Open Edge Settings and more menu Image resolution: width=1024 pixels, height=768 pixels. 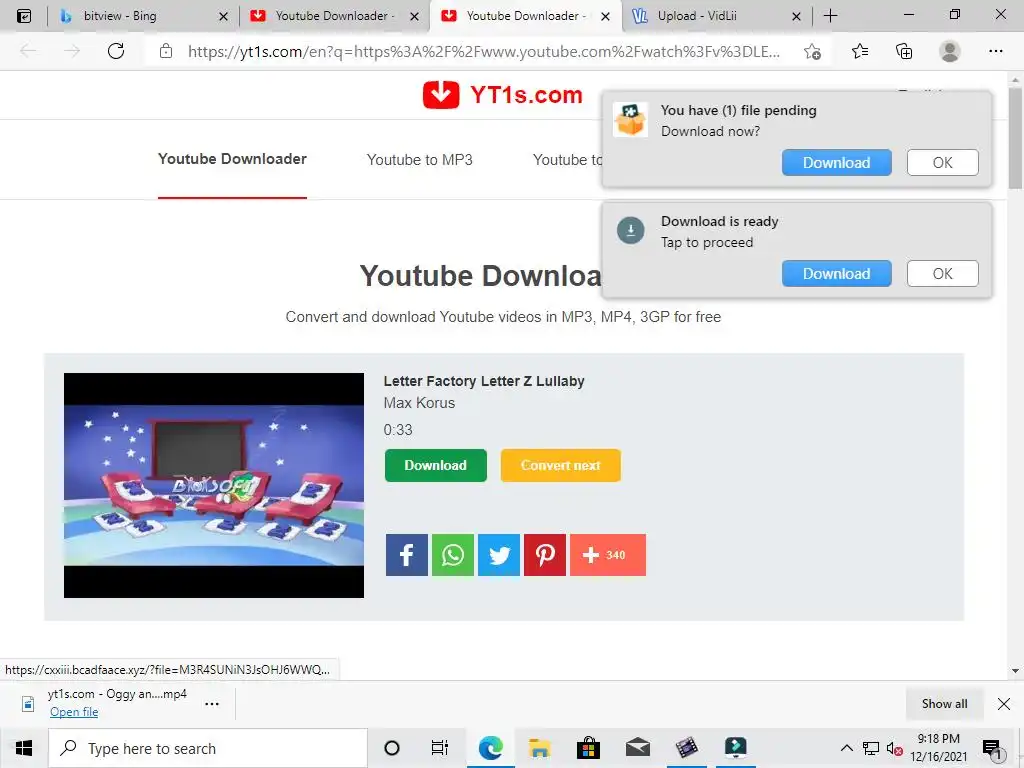(x=995, y=51)
